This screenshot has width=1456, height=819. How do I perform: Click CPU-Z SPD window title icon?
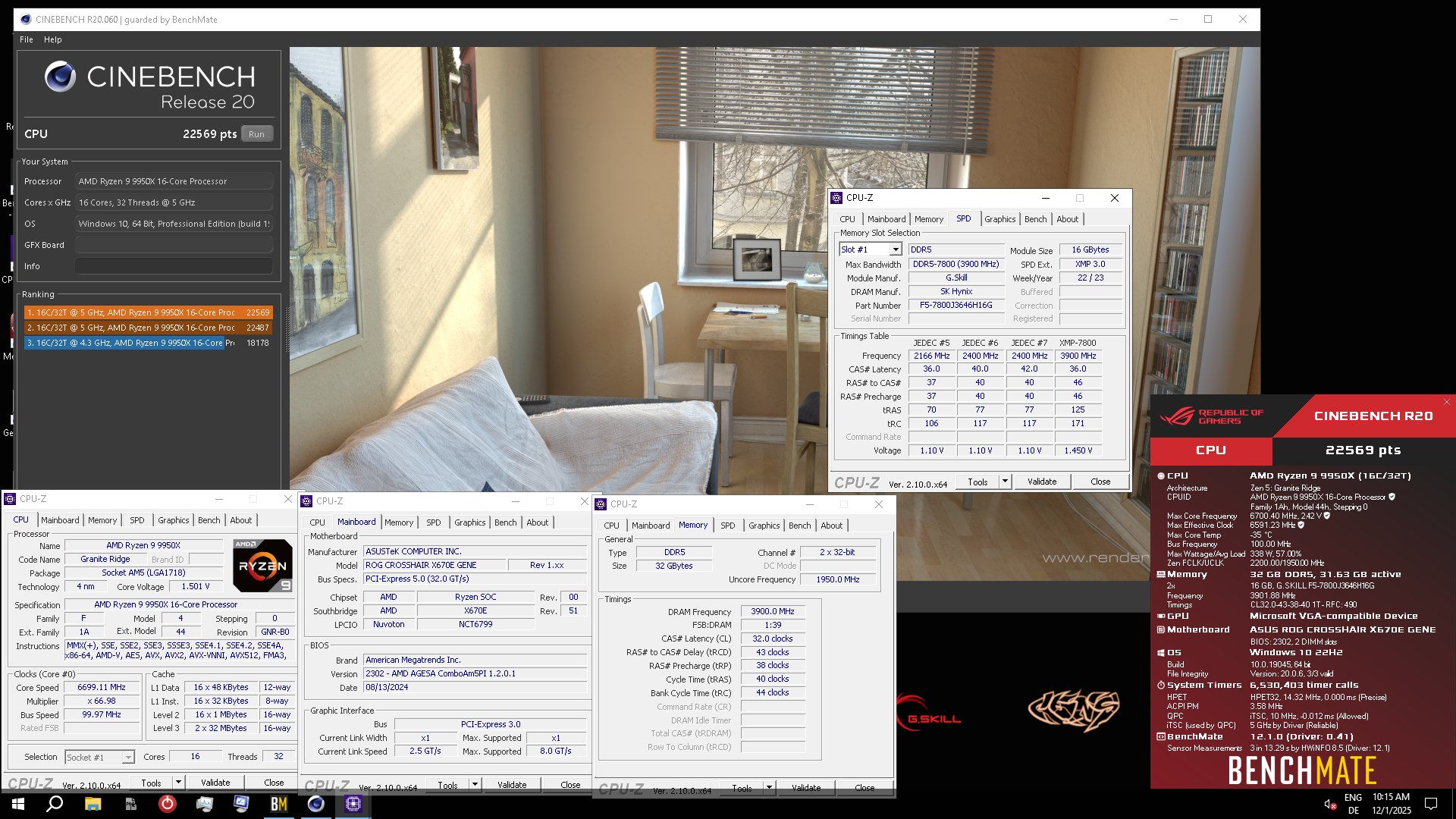pyautogui.click(x=836, y=198)
